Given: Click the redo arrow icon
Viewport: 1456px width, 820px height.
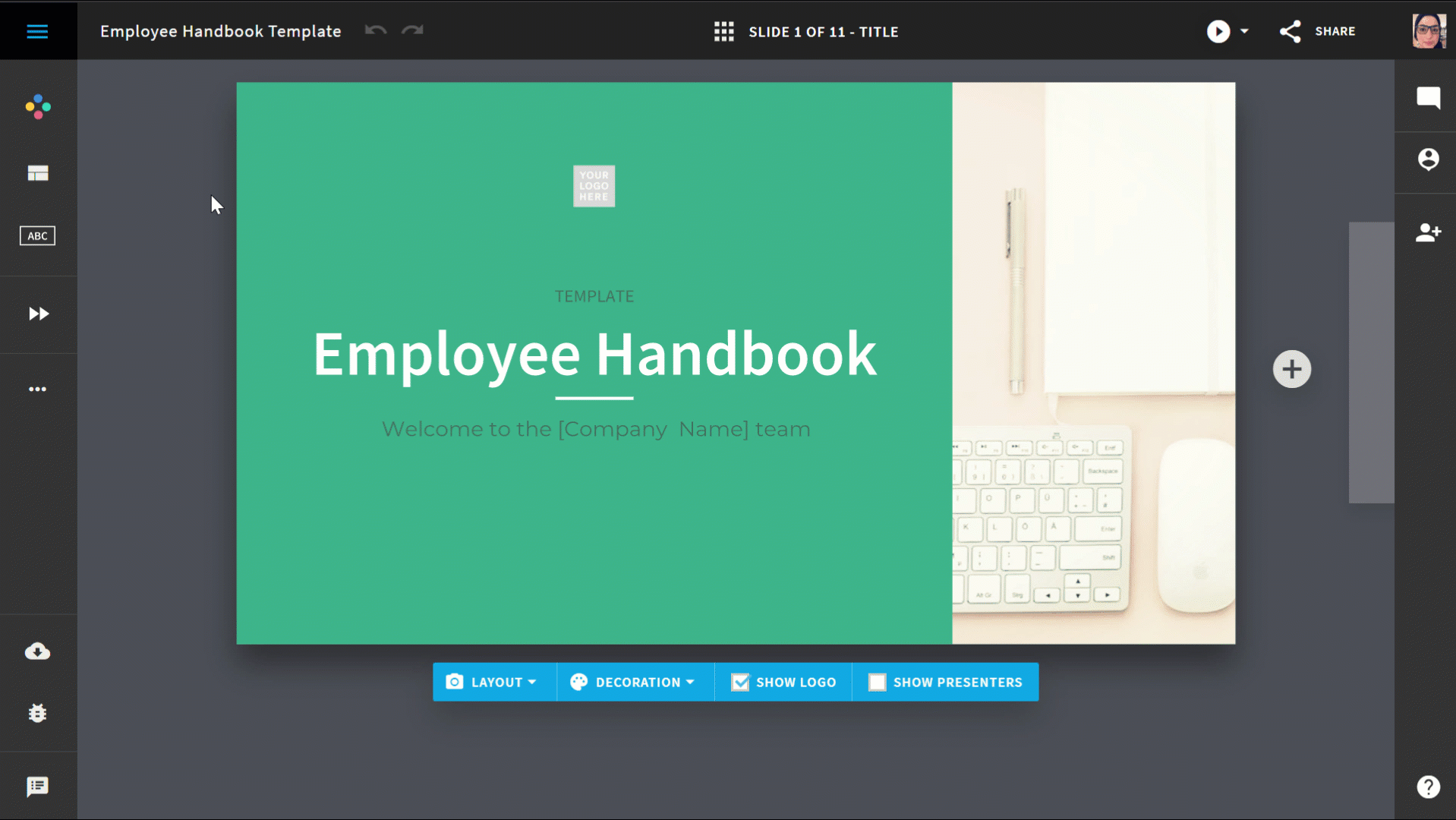Looking at the screenshot, I should (x=412, y=30).
